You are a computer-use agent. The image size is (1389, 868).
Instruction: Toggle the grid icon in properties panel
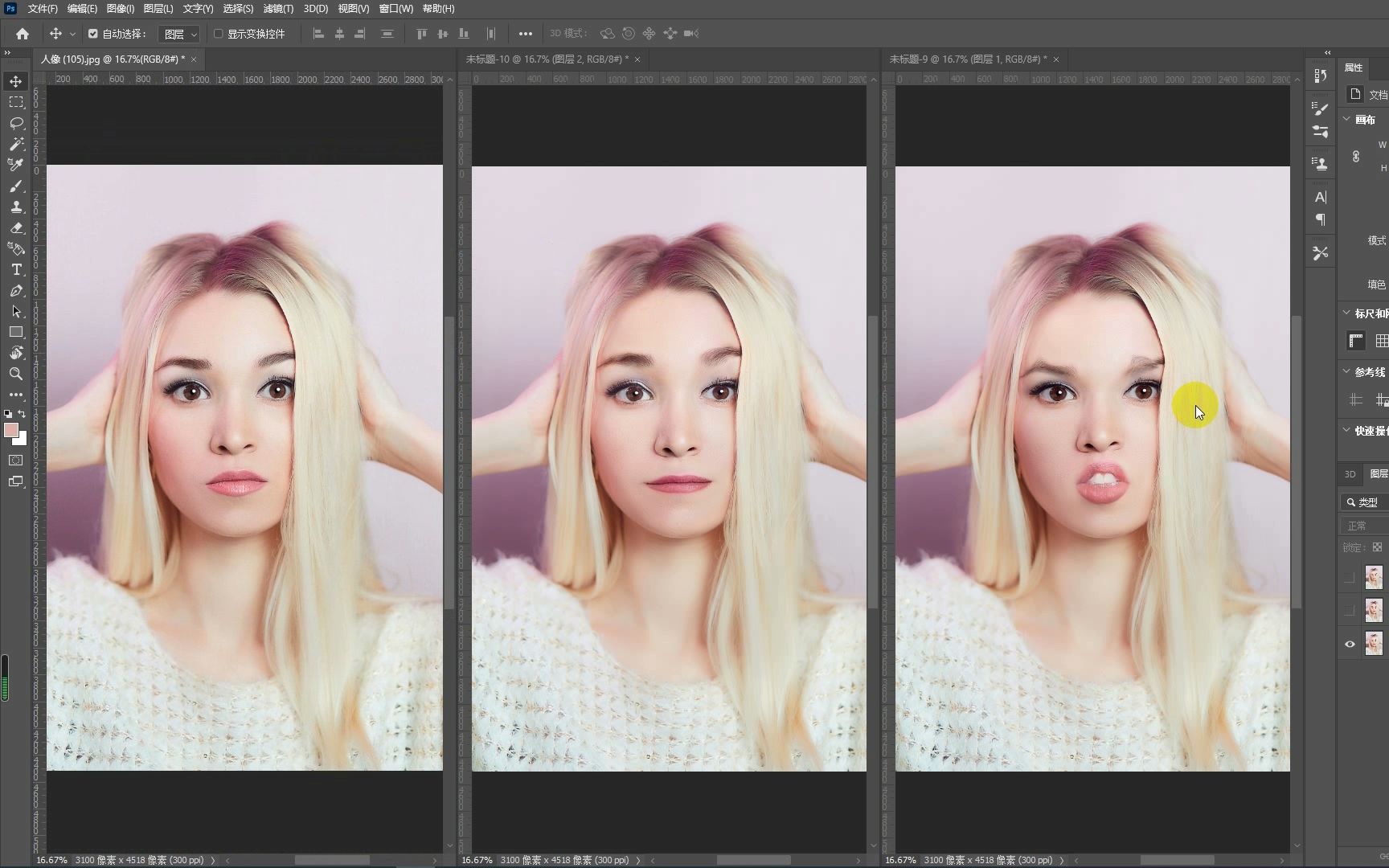[1382, 341]
